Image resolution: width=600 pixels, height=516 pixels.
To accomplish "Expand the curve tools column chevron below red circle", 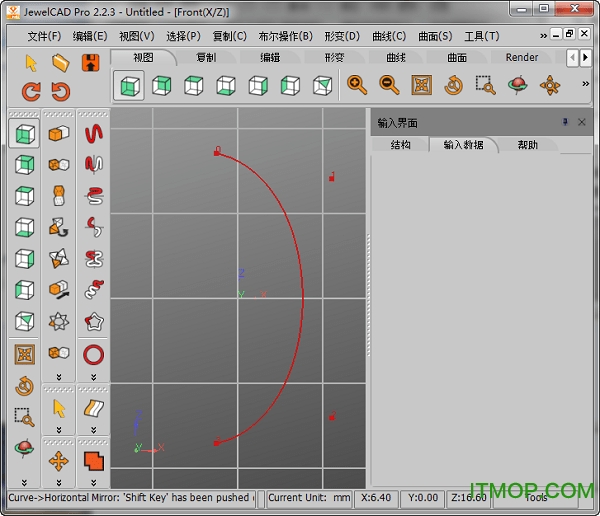I will tap(94, 377).
